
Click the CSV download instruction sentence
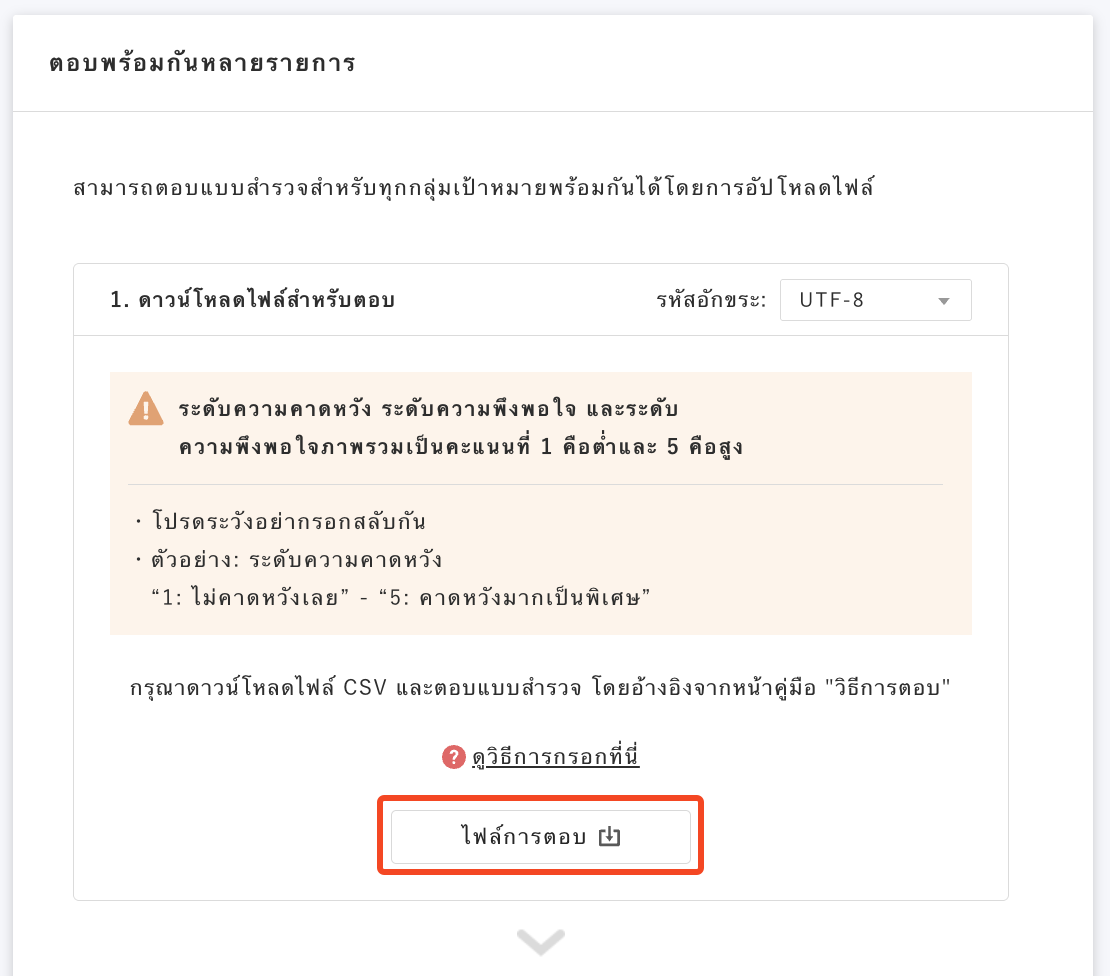(540, 687)
